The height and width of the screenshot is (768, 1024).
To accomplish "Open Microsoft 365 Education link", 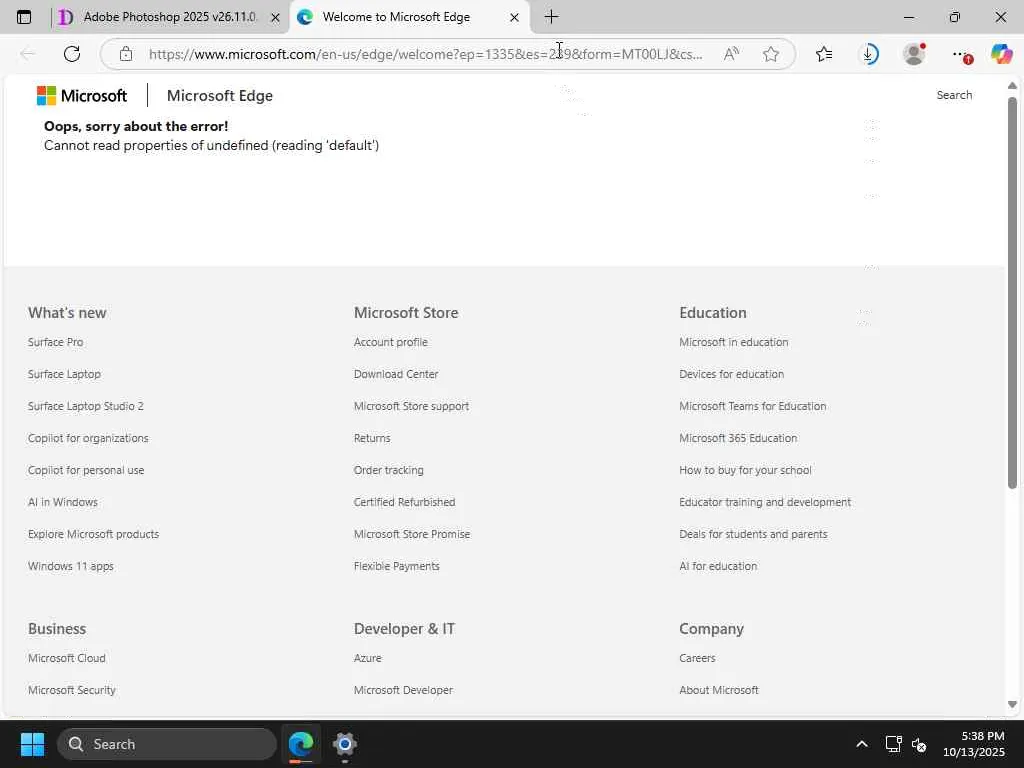I will click(x=738, y=438).
